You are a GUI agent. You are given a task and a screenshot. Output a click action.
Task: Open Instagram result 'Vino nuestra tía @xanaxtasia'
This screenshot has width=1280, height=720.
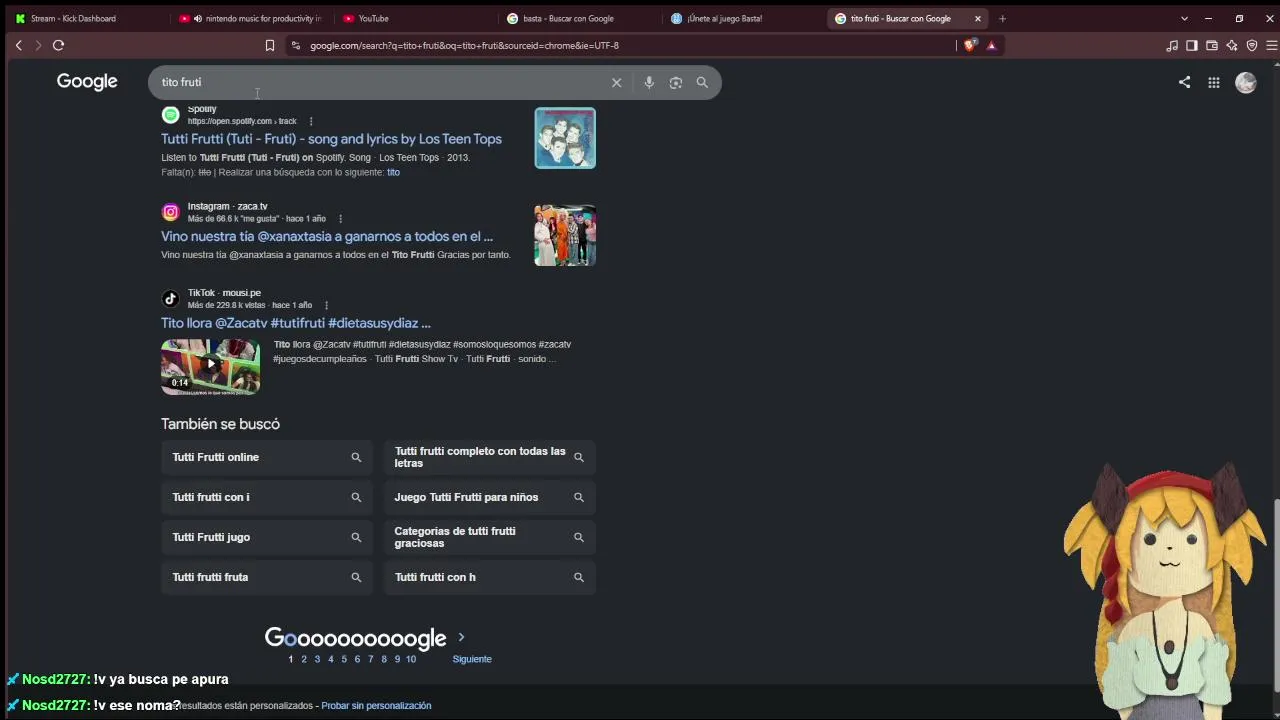coord(327,237)
